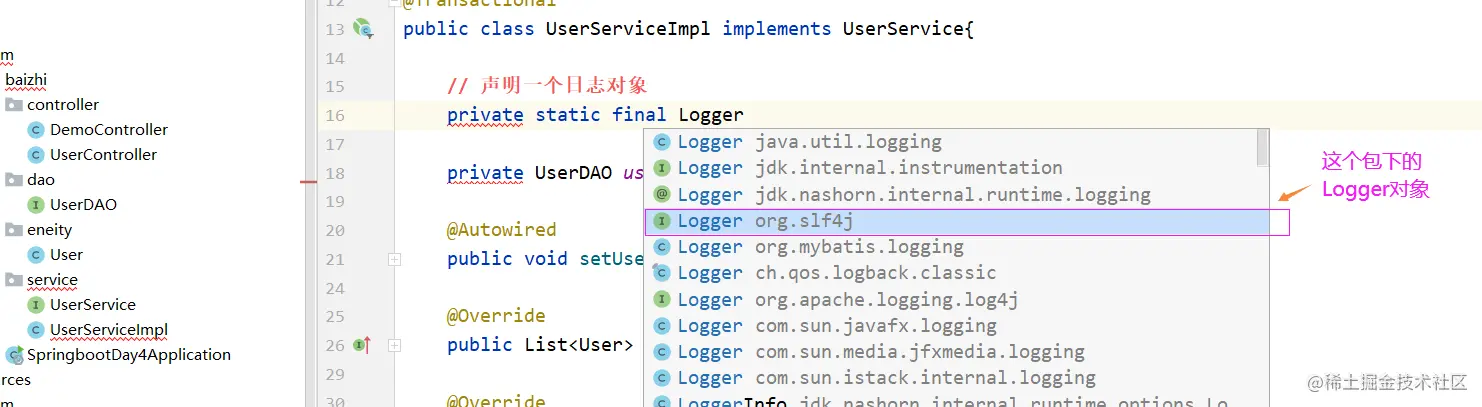This screenshot has height=407, width=1482.
Task: Click implements-method gutter icon on line 26
Action: click(362, 345)
